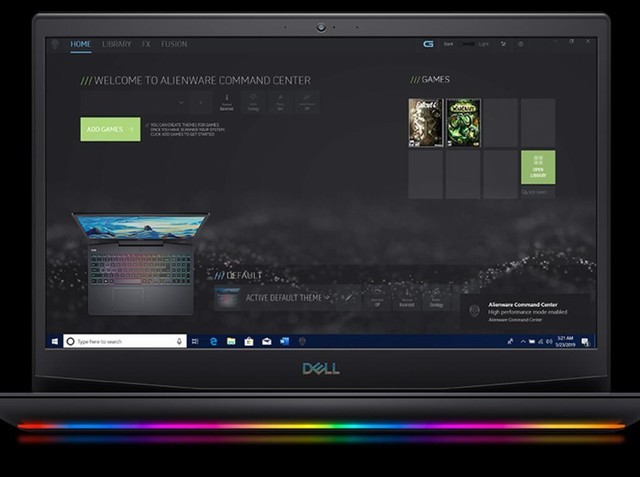
Task: Activate the G-Mode icon
Action: point(428,44)
